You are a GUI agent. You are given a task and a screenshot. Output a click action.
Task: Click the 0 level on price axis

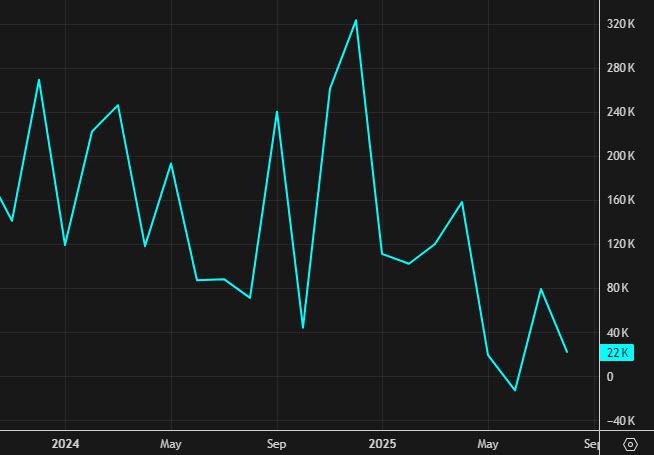tap(611, 377)
